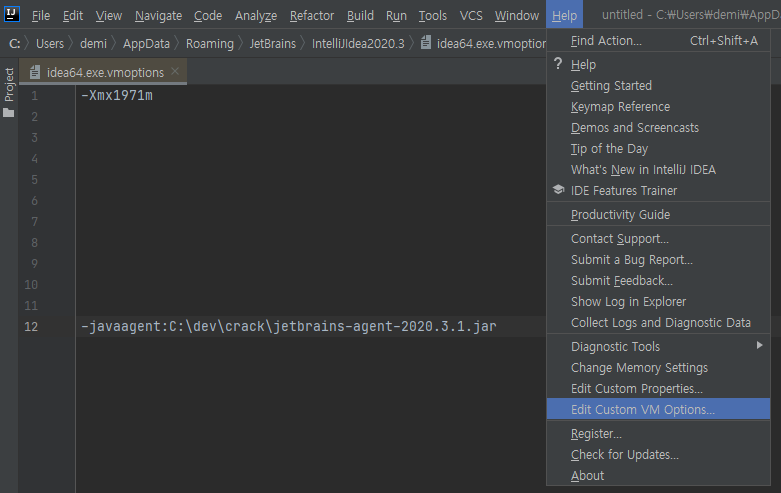Open the Analyze menu

pos(256,16)
